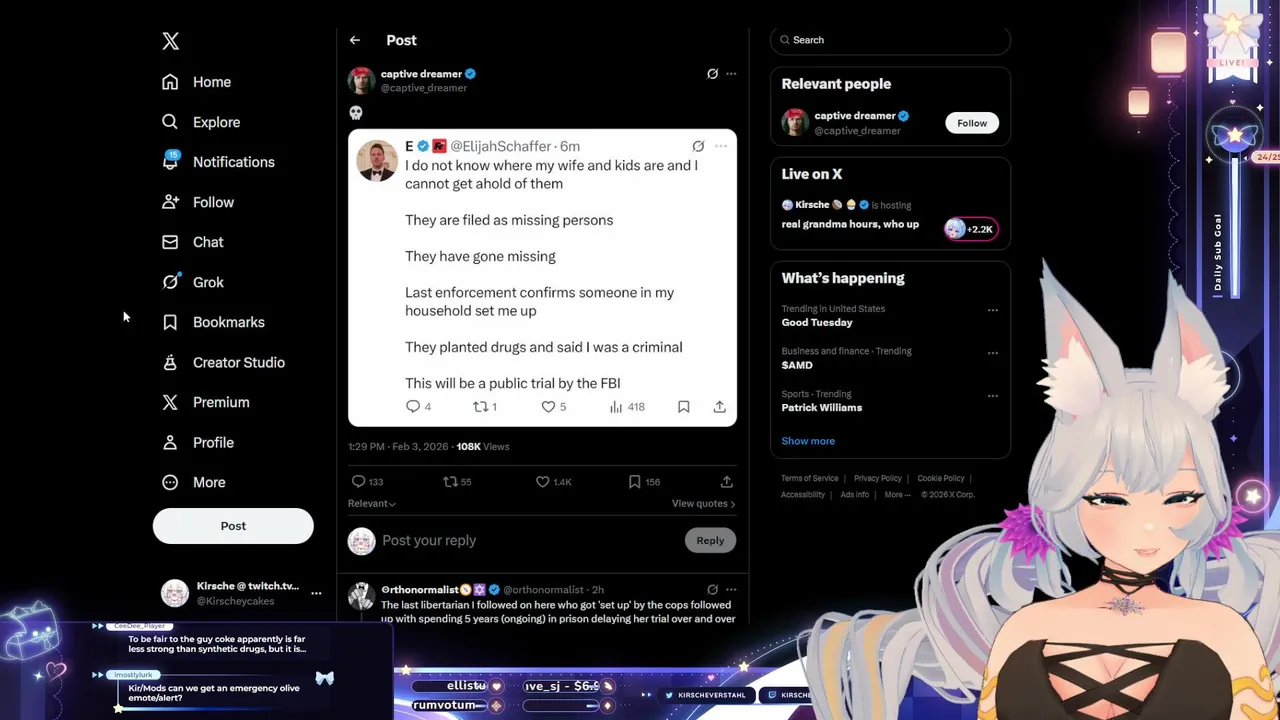Click the Search box
Image resolution: width=1280 pixels, height=720 pixels.
pyautogui.click(x=890, y=40)
